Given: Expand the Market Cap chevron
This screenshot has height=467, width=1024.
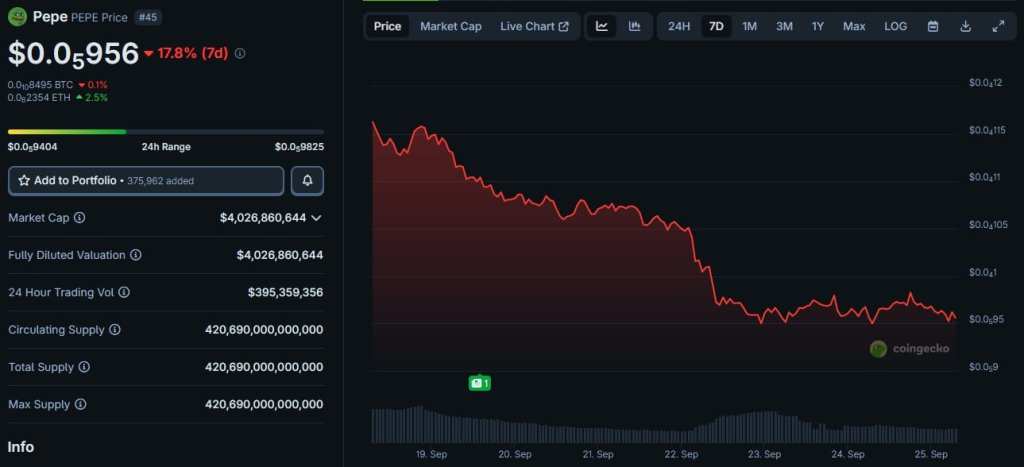Looking at the screenshot, I should pyautogui.click(x=316, y=218).
